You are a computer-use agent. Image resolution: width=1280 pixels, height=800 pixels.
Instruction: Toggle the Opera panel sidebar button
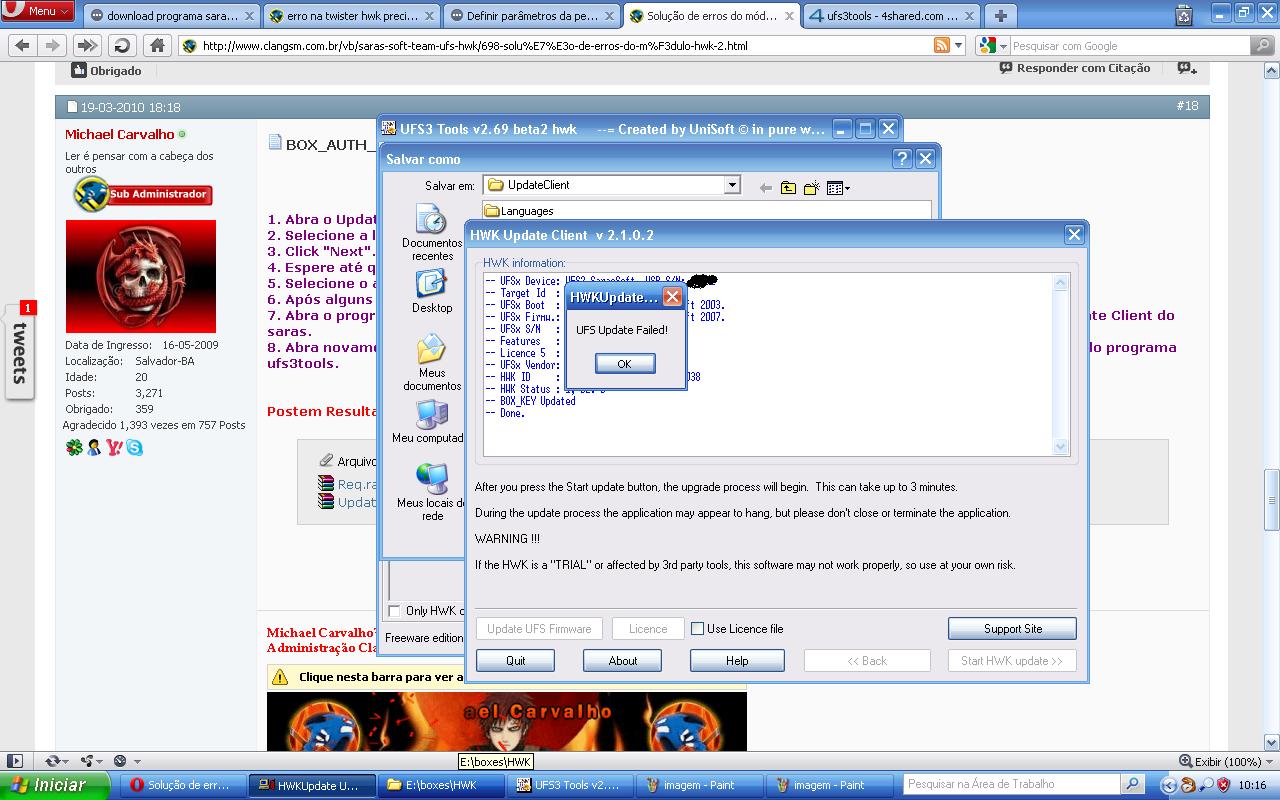pos(14,761)
